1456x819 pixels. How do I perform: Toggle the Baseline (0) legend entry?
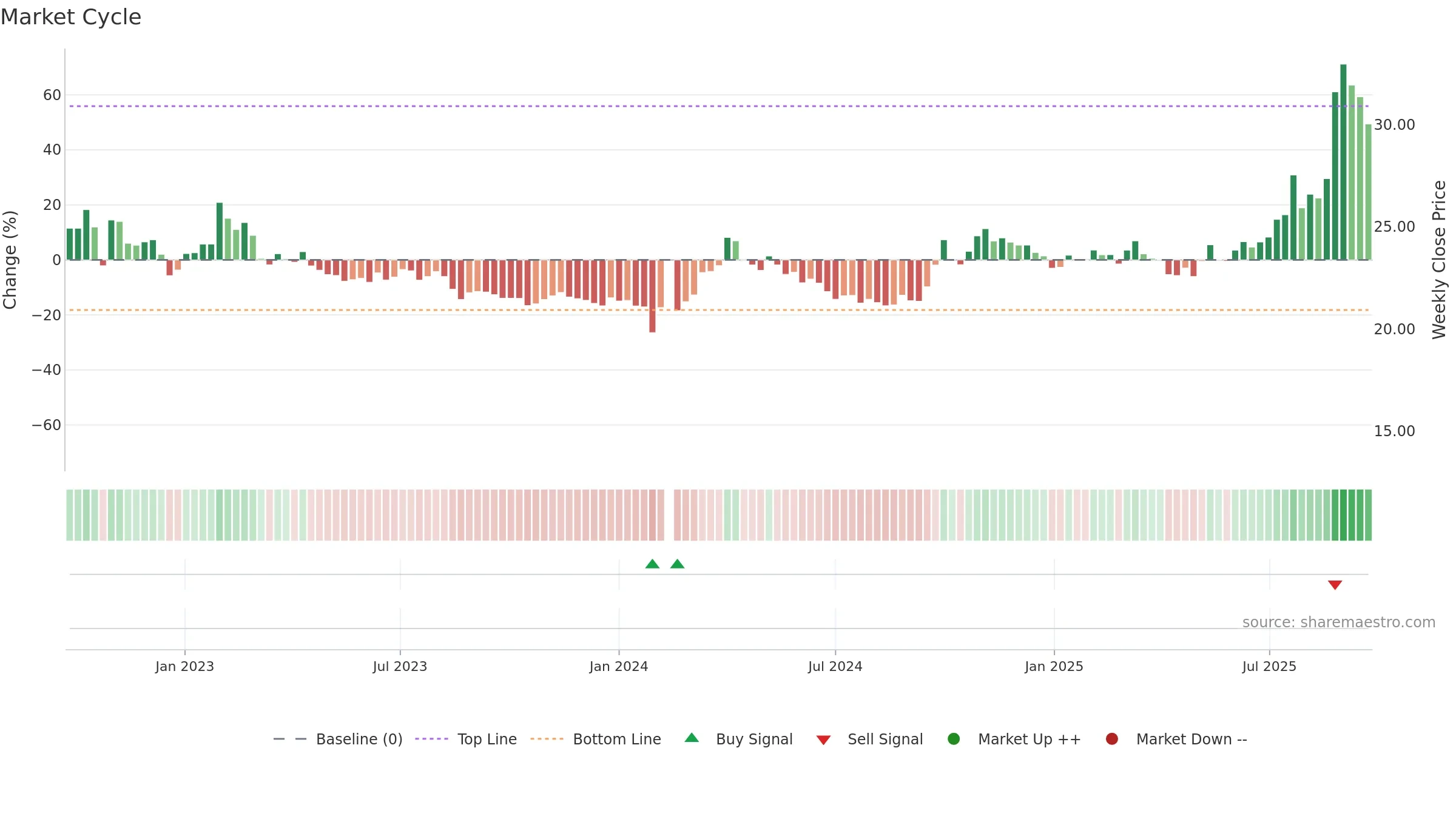tap(338, 739)
